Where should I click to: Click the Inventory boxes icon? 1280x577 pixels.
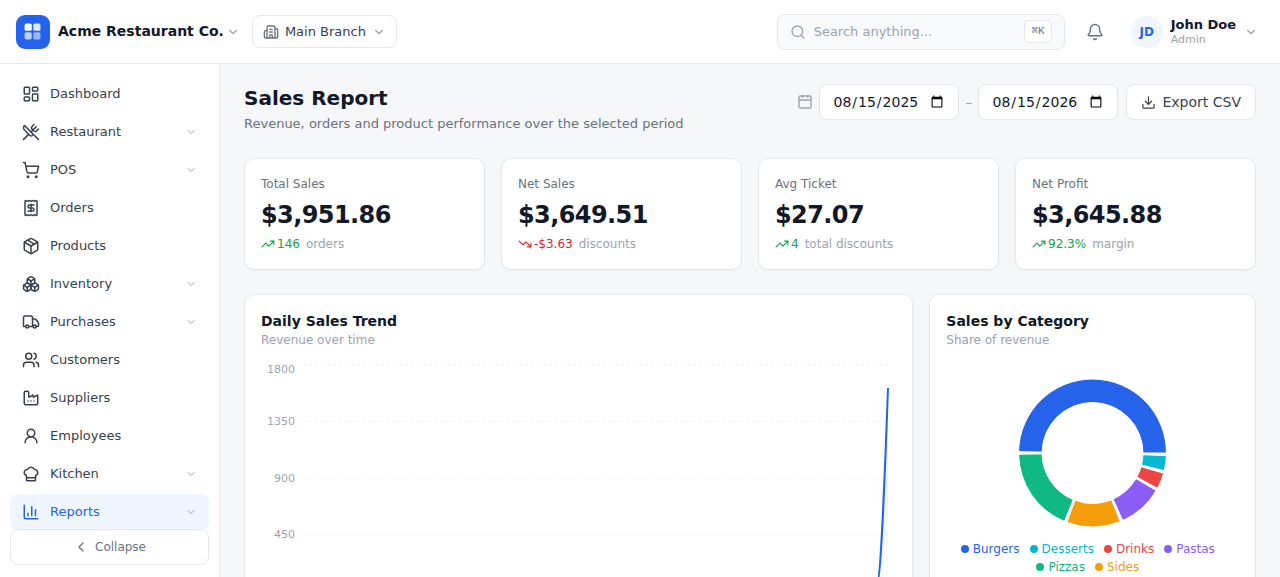point(31,284)
